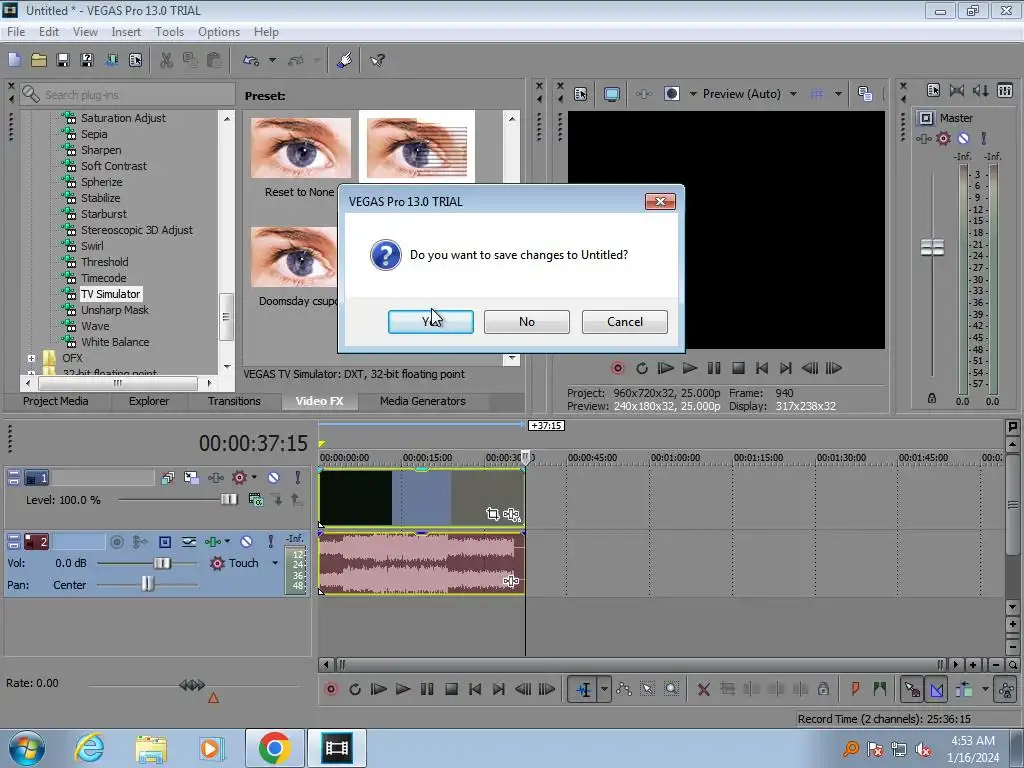Open Track FX dropdown arrow on track 1

[254, 477]
